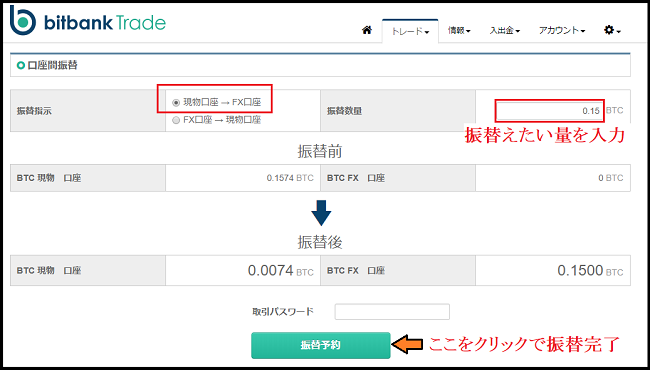Expand the 入出金 menu
The width and height of the screenshot is (650, 370).
click(505, 31)
